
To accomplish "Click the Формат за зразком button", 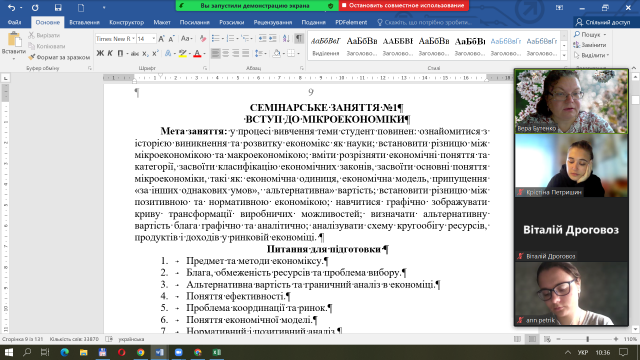I will [59, 57].
